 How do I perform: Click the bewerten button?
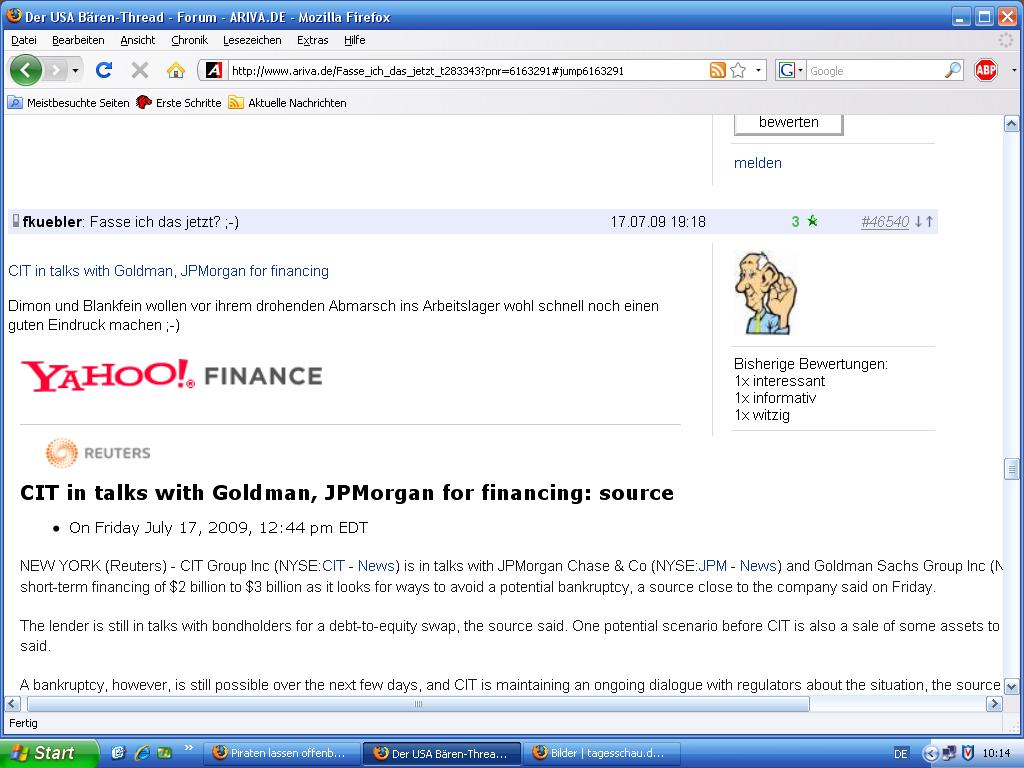788,123
